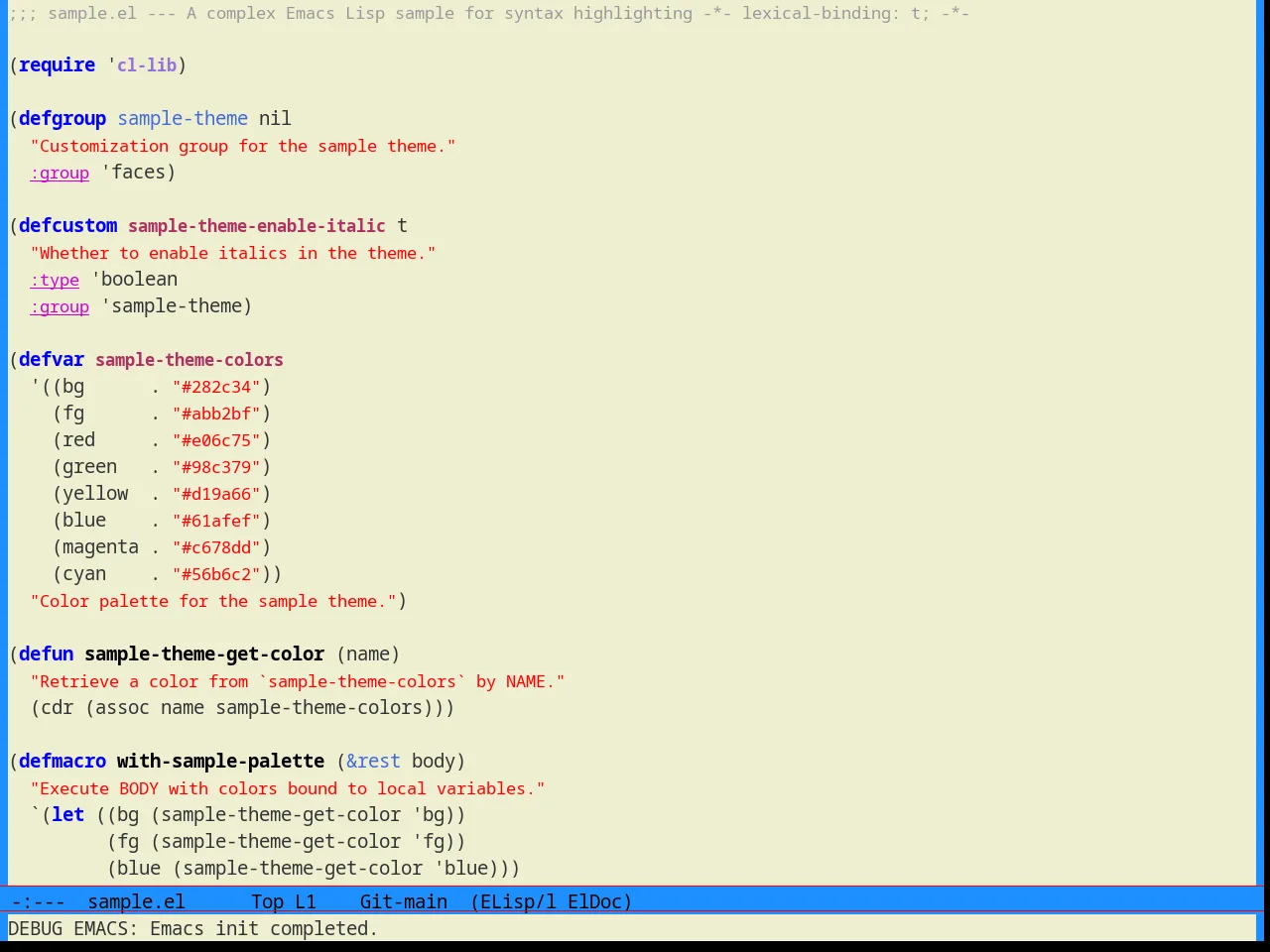This screenshot has height=952, width=1270.
Task: Click the 'let' keyword
Action: (x=68, y=815)
